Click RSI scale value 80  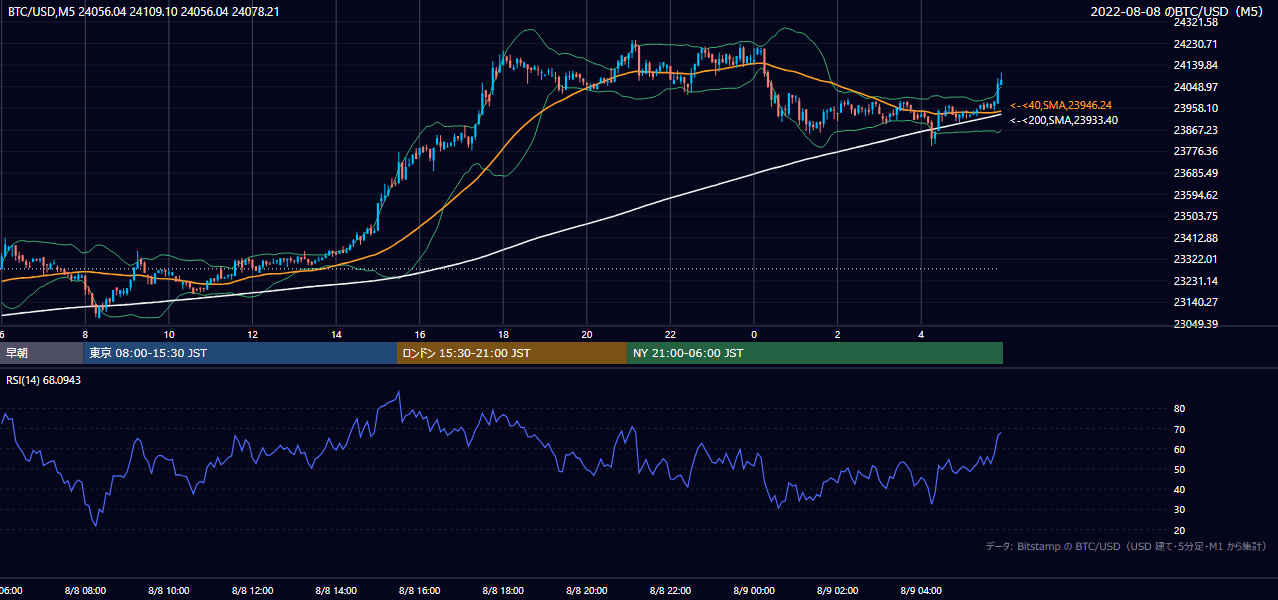pyautogui.click(x=1179, y=409)
